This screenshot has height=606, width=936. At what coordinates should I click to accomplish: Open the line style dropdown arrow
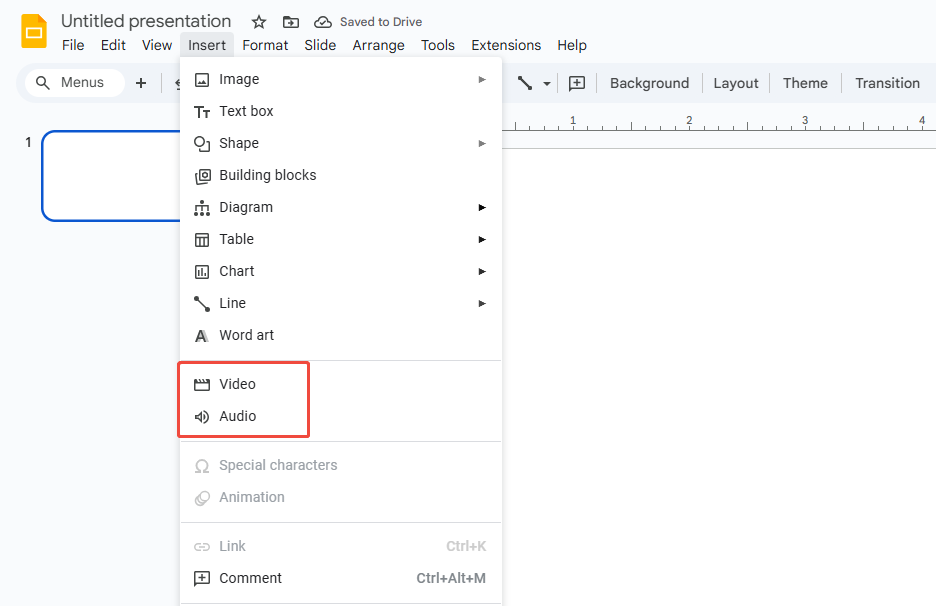(545, 83)
